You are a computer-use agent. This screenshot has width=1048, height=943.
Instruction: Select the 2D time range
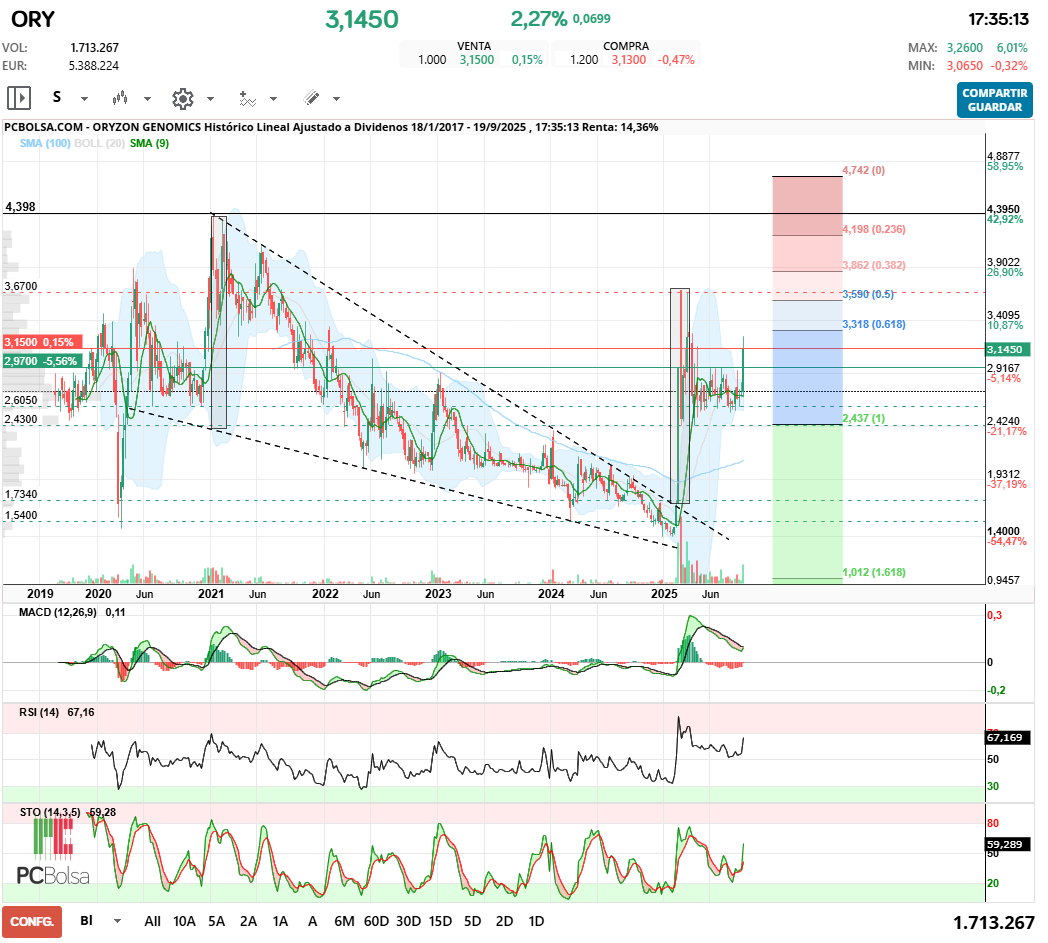pyautogui.click(x=505, y=922)
